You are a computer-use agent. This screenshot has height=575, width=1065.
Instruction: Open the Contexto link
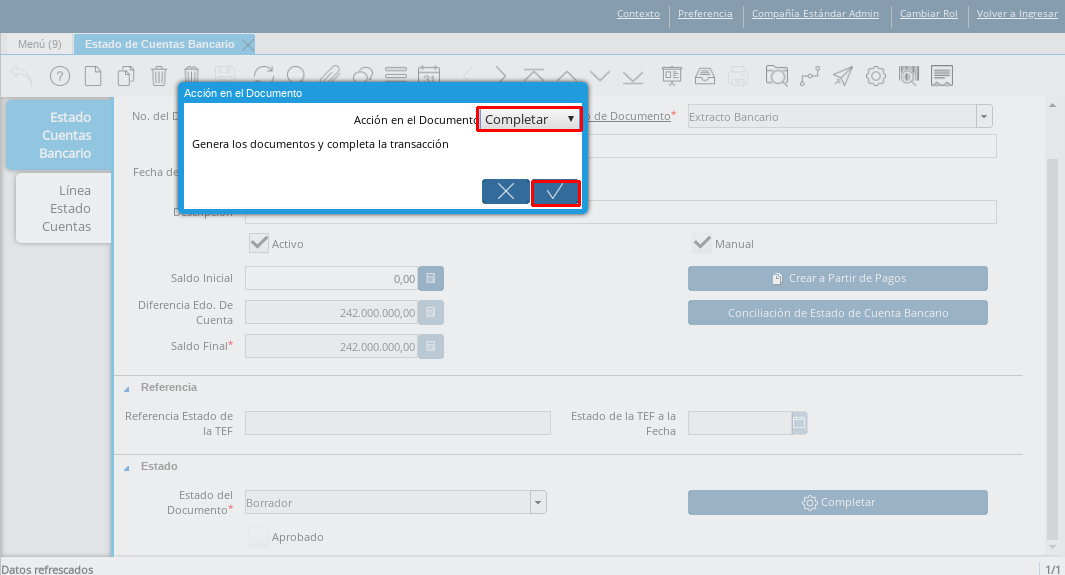point(638,14)
